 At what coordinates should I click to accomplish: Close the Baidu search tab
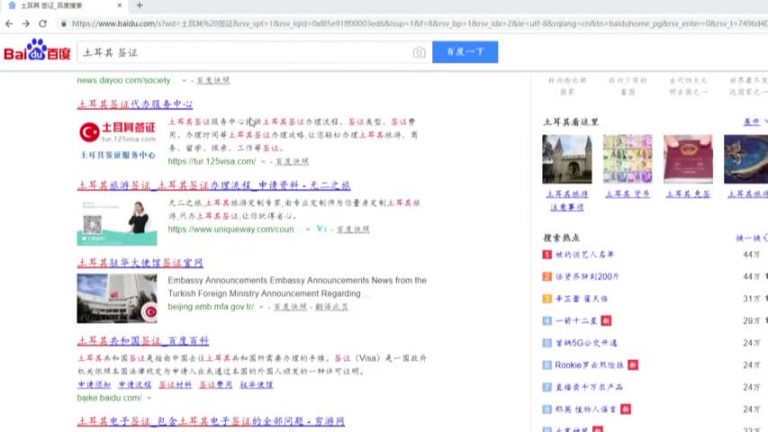pos(120,5)
